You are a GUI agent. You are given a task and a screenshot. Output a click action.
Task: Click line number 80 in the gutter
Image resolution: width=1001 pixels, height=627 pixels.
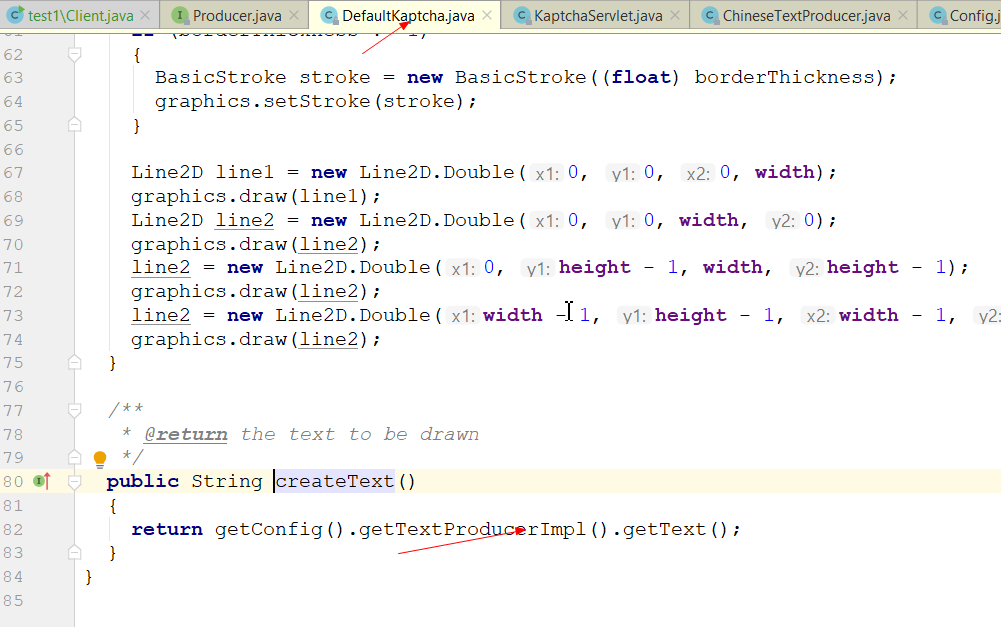pos(13,481)
